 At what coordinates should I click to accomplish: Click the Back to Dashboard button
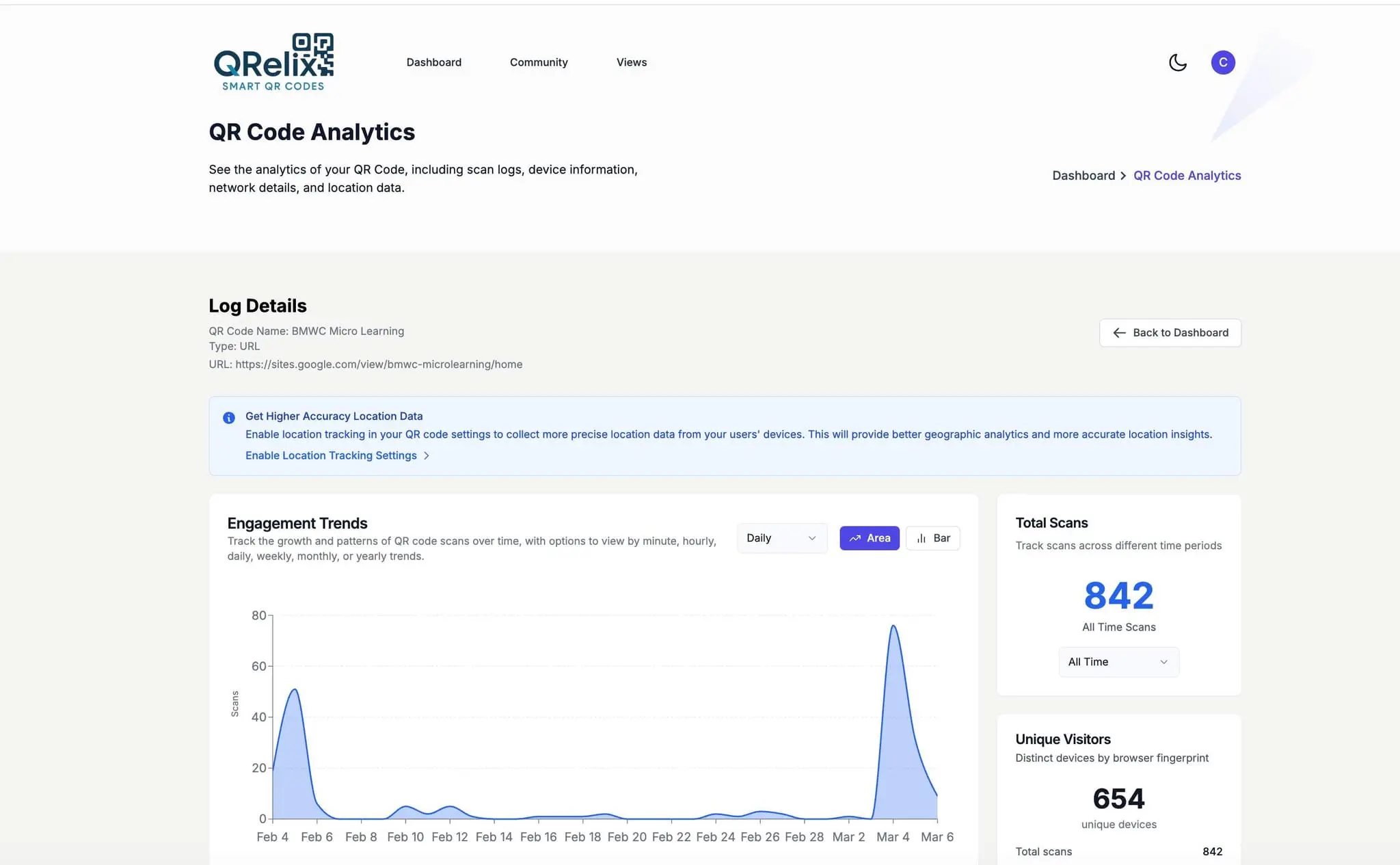point(1170,333)
